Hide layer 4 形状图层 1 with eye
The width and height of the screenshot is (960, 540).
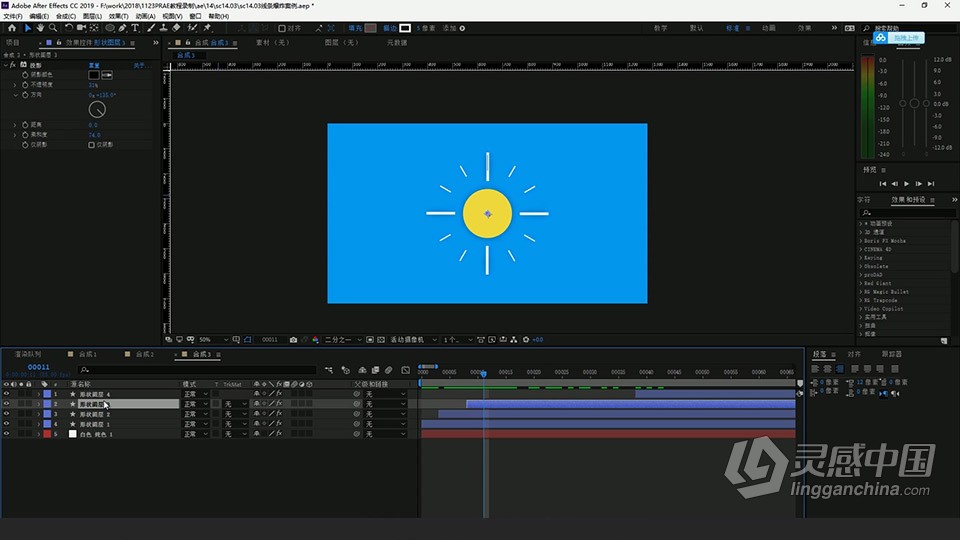coord(7,424)
